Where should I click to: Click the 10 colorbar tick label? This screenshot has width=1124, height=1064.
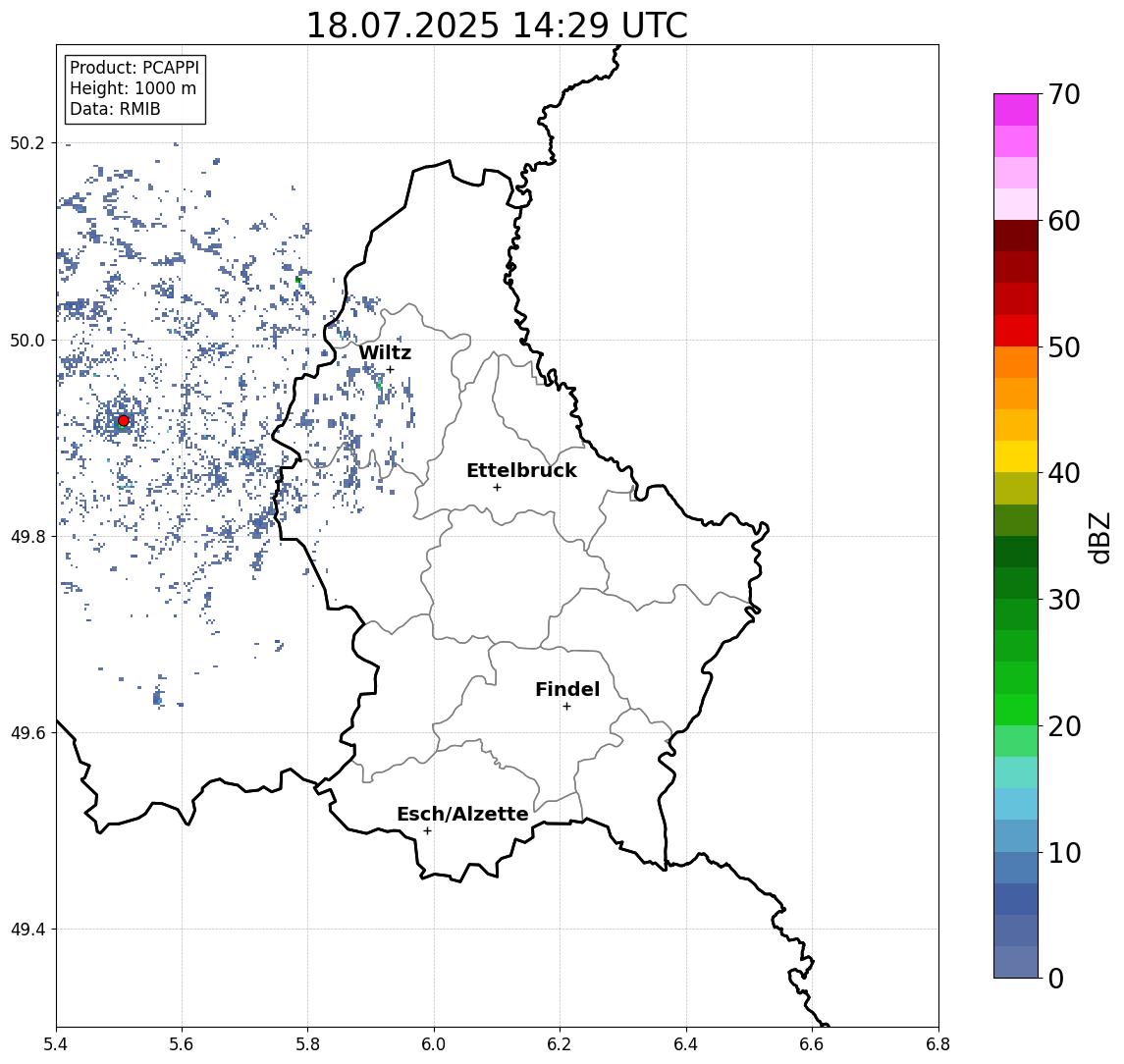(1063, 852)
